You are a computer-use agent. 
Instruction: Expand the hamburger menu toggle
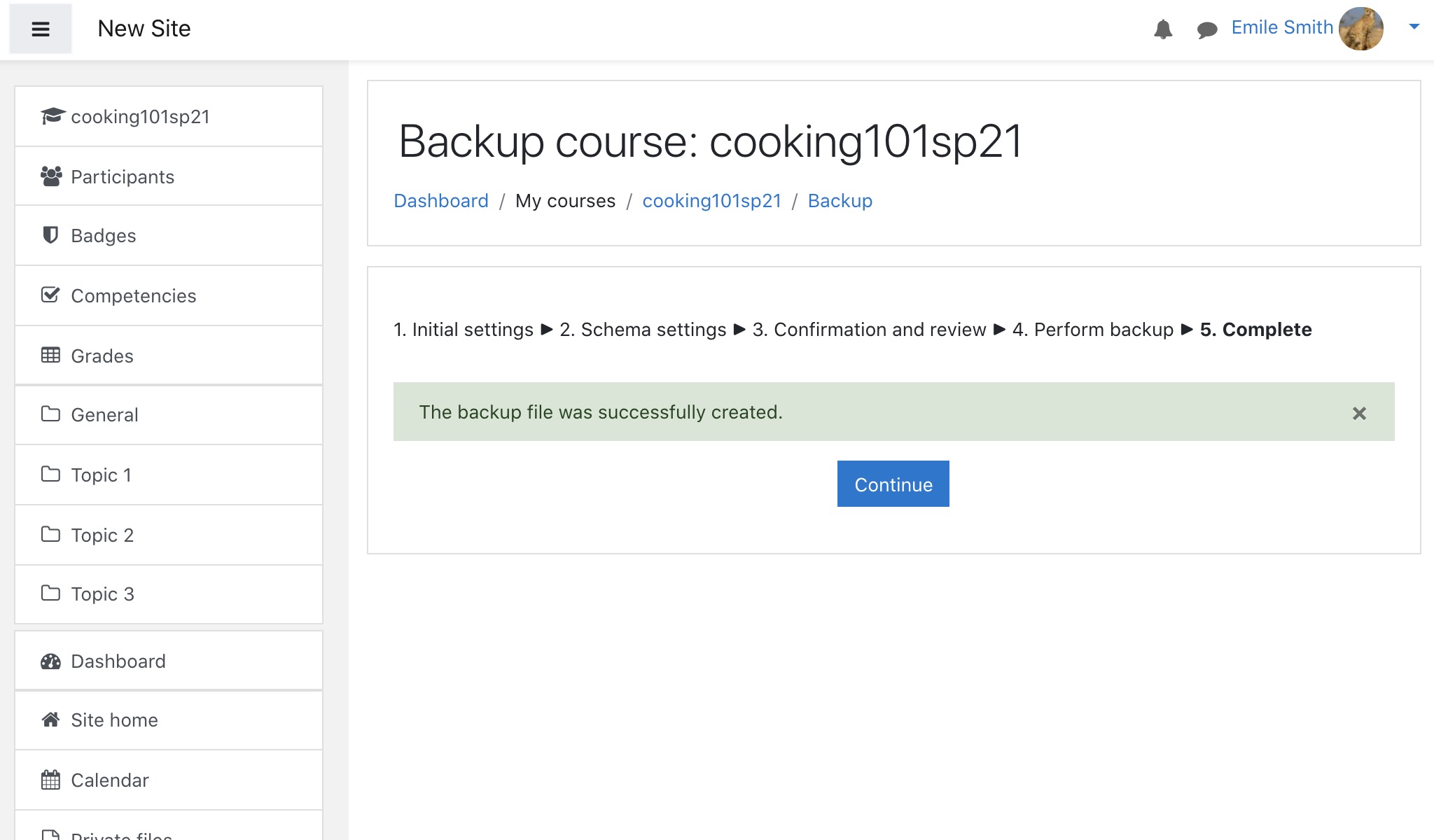tap(41, 28)
